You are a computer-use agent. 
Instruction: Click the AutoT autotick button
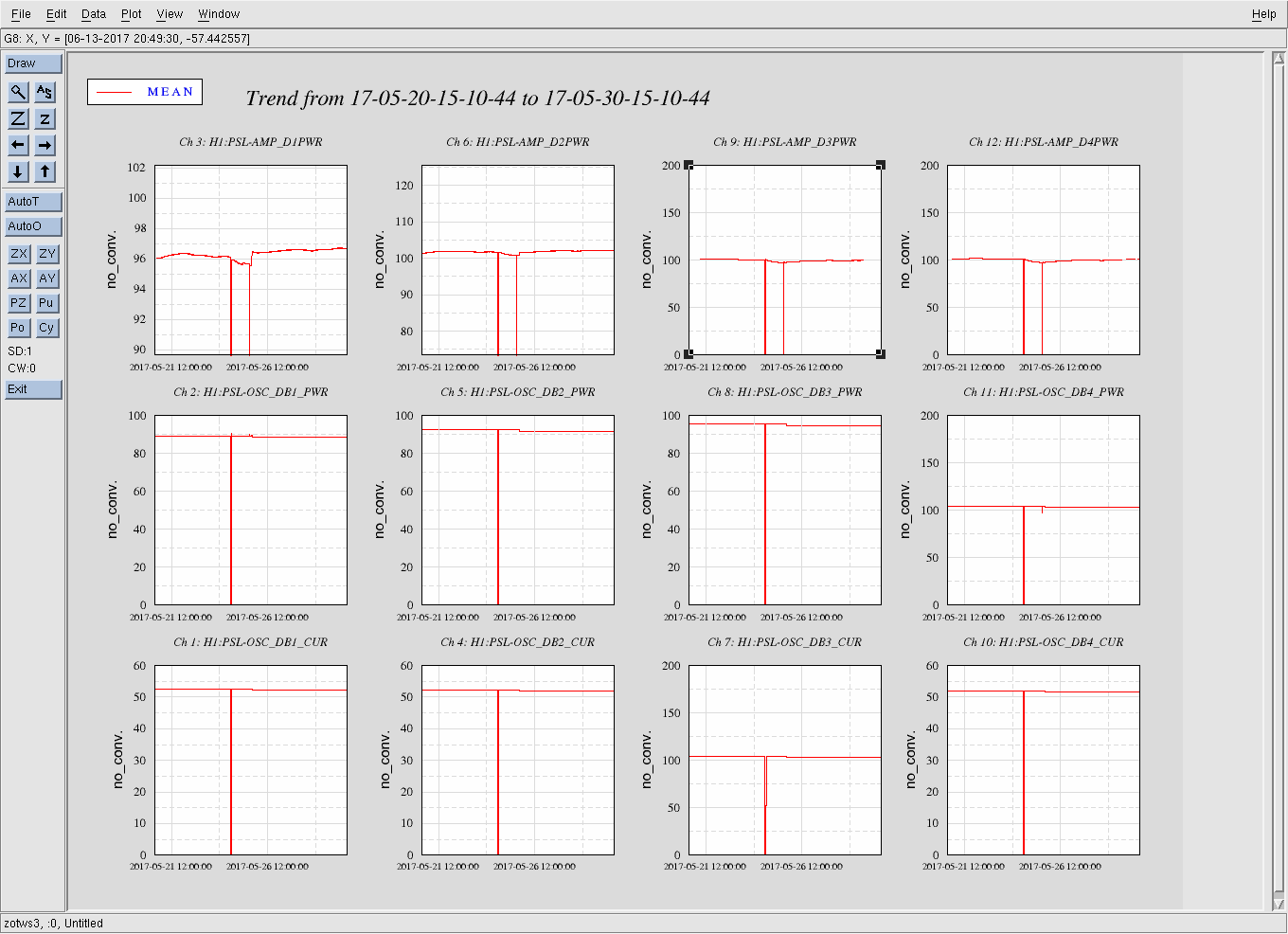tap(33, 202)
